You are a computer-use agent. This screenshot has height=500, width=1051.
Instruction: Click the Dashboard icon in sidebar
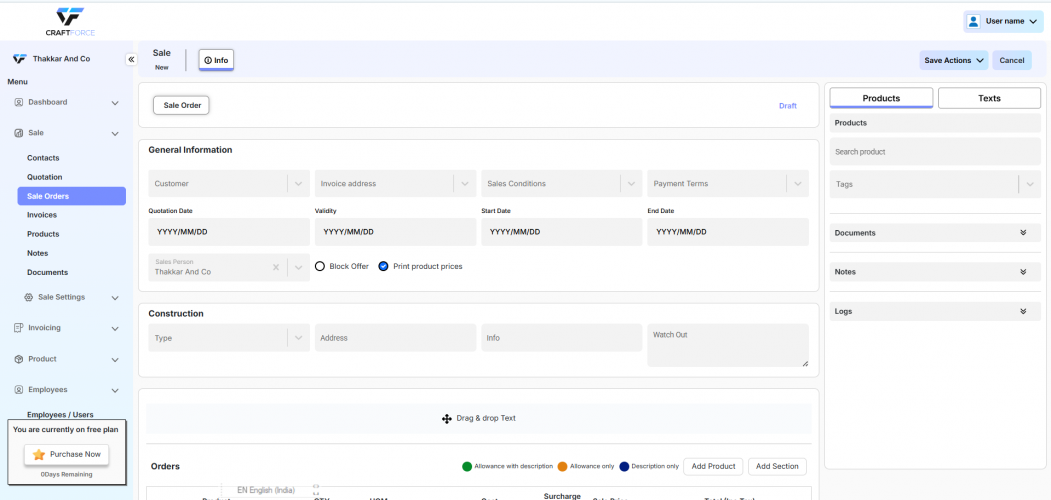(x=18, y=102)
